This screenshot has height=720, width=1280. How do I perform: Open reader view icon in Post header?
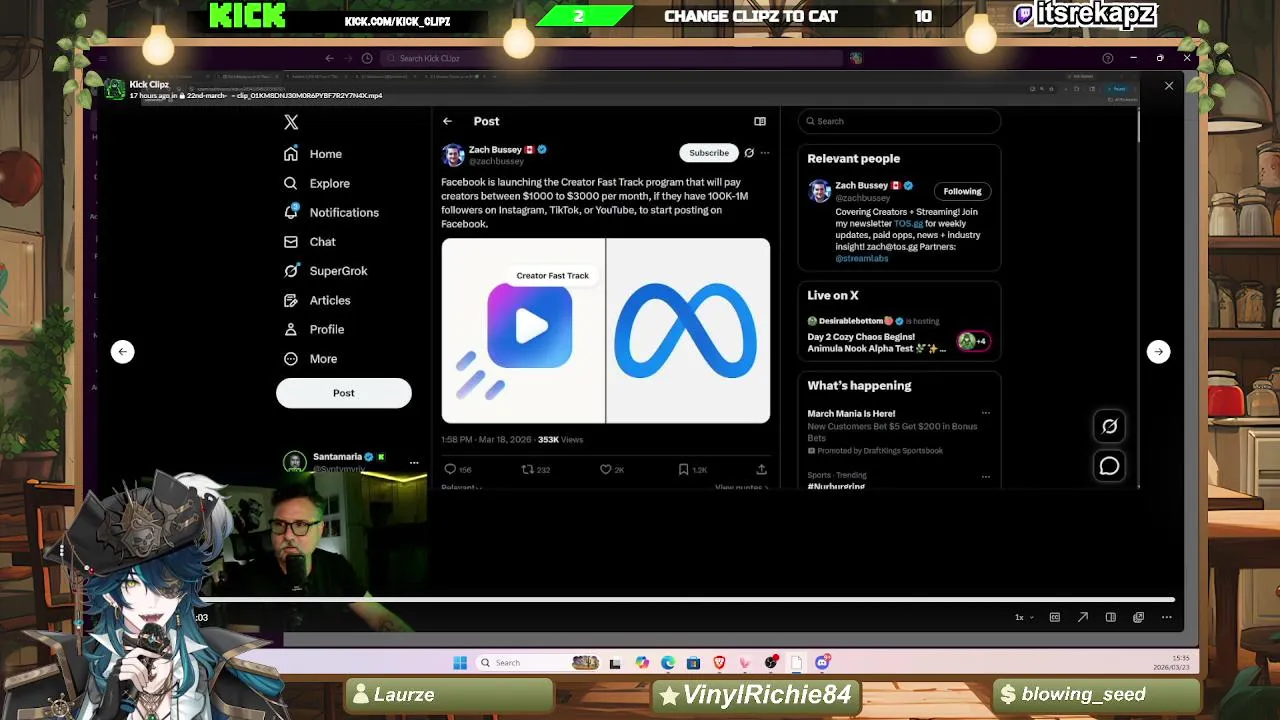[760, 121]
